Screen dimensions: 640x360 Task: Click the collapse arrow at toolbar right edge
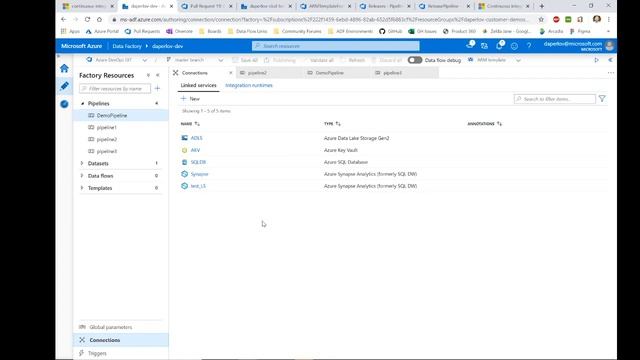(x=611, y=60)
